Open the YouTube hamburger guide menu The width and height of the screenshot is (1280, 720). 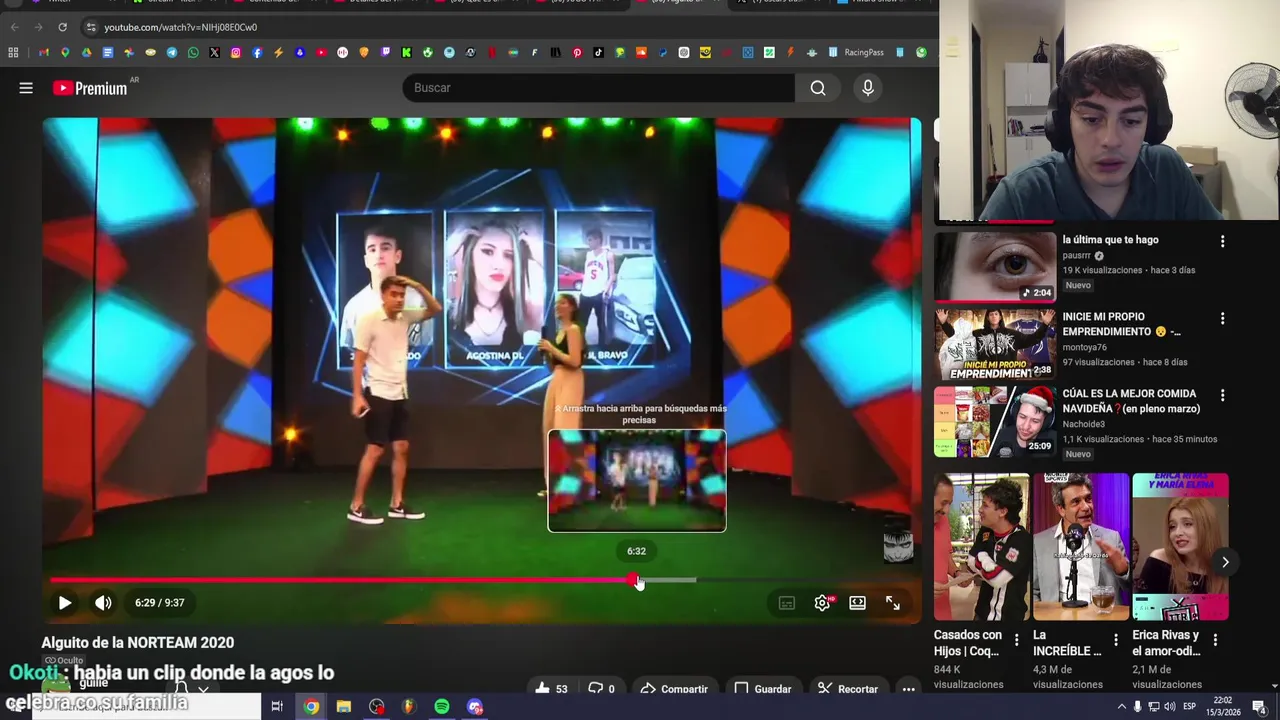[x=26, y=88]
